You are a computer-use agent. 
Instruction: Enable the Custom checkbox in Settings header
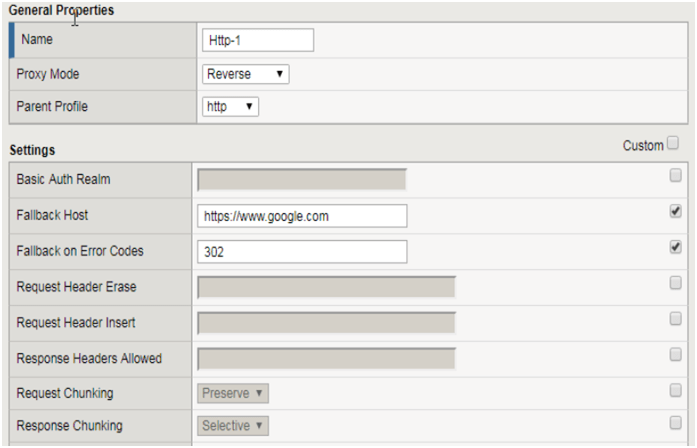tap(673, 144)
